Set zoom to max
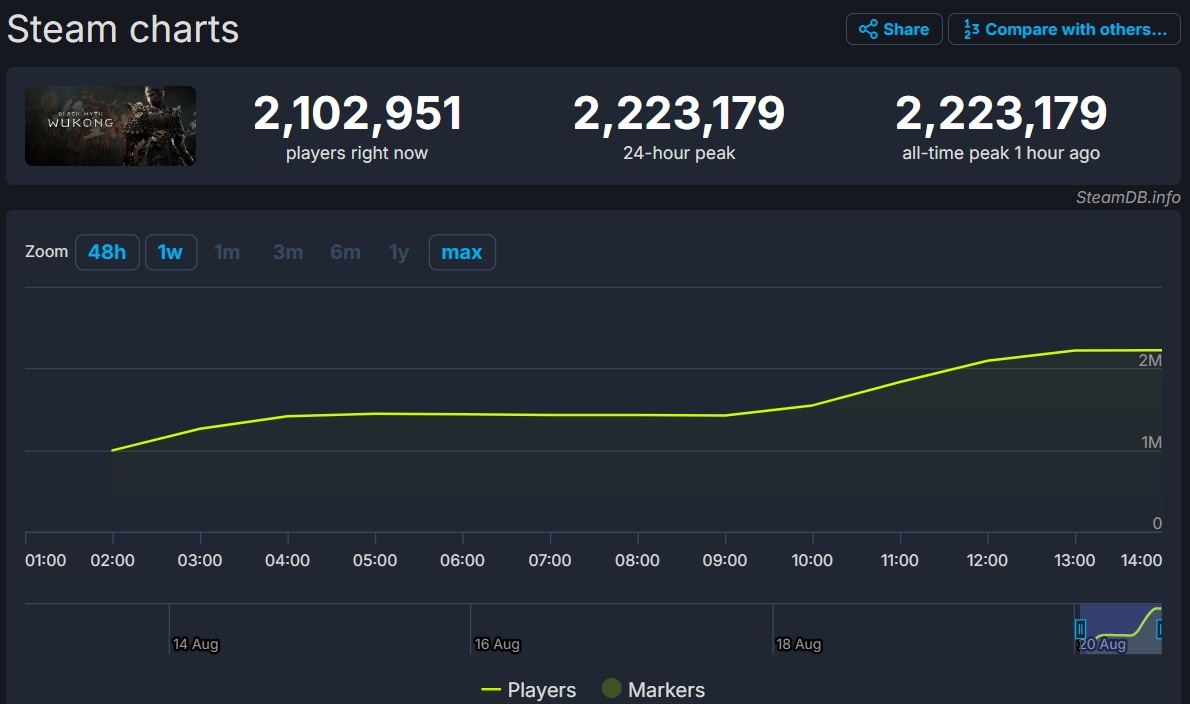 462,252
